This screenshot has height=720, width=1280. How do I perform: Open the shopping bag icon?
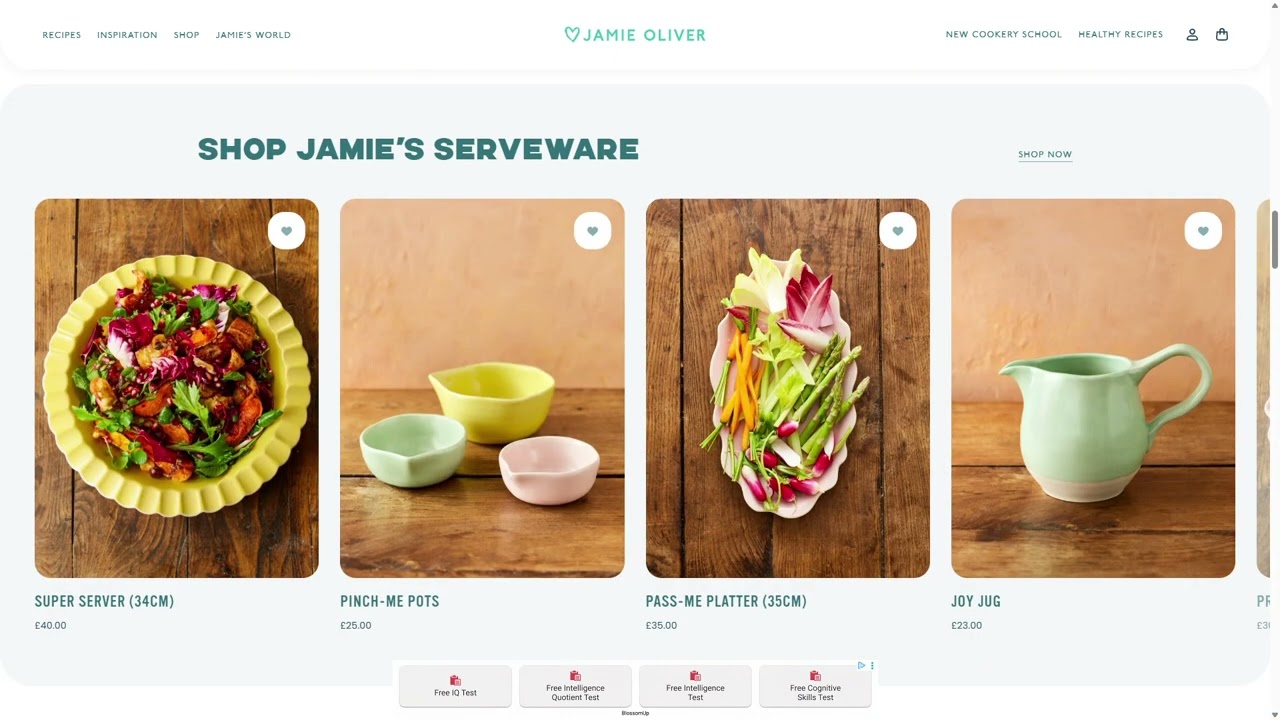(1222, 35)
